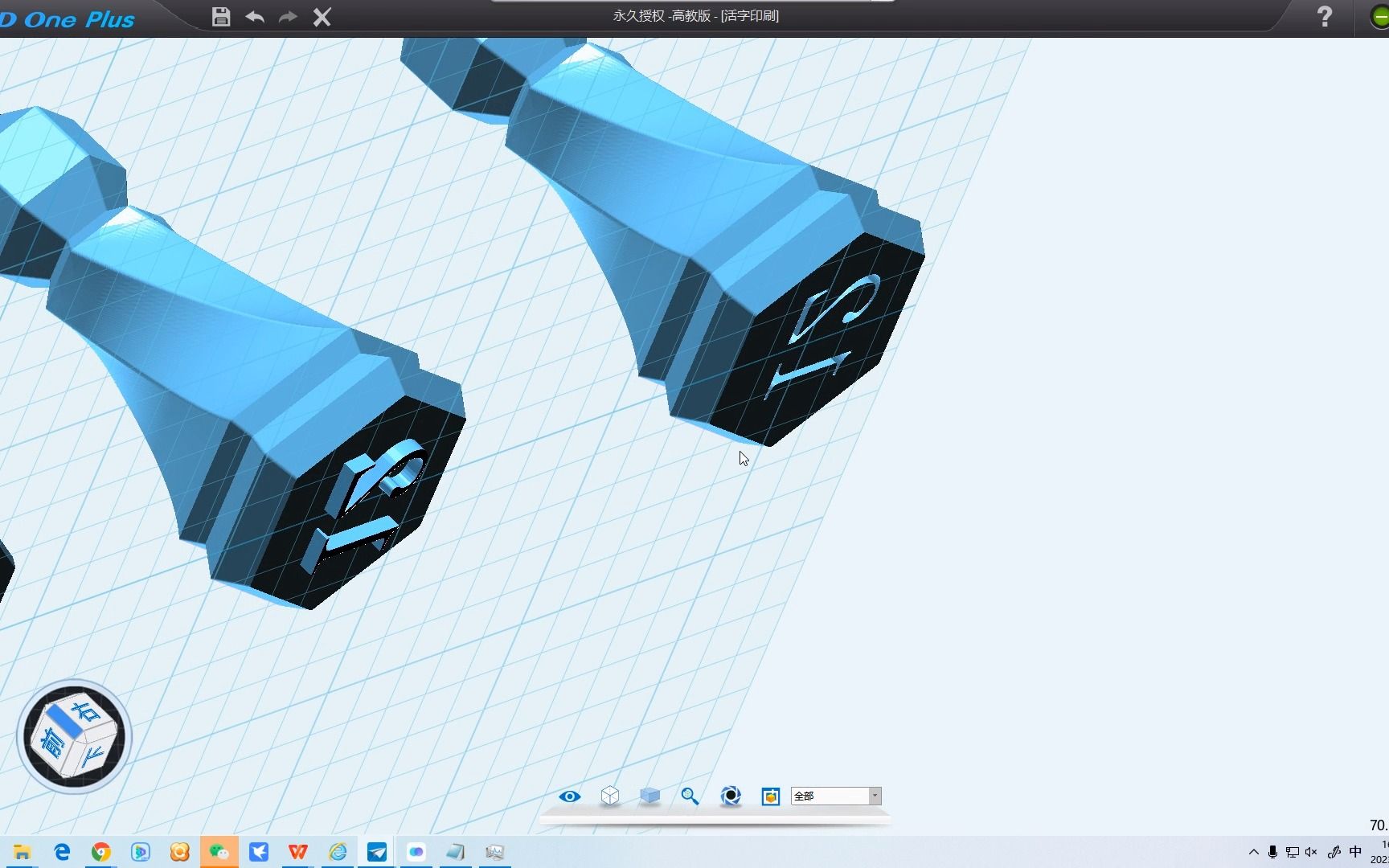
Task: Open network status tray icon
Action: coord(1292,852)
